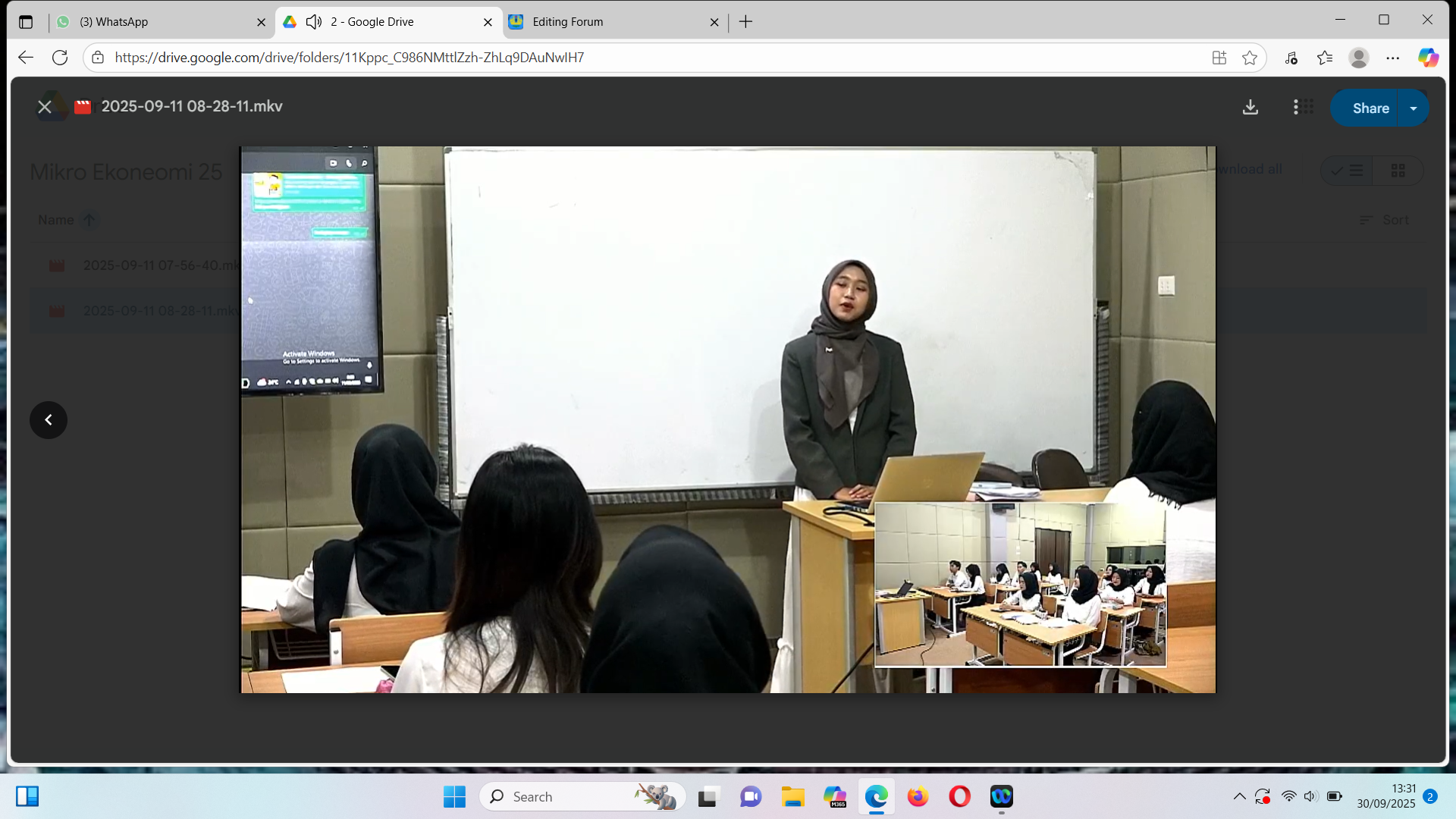The image size is (1456, 819).
Task: Launch Opera from the taskbar
Action: click(x=959, y=796)
